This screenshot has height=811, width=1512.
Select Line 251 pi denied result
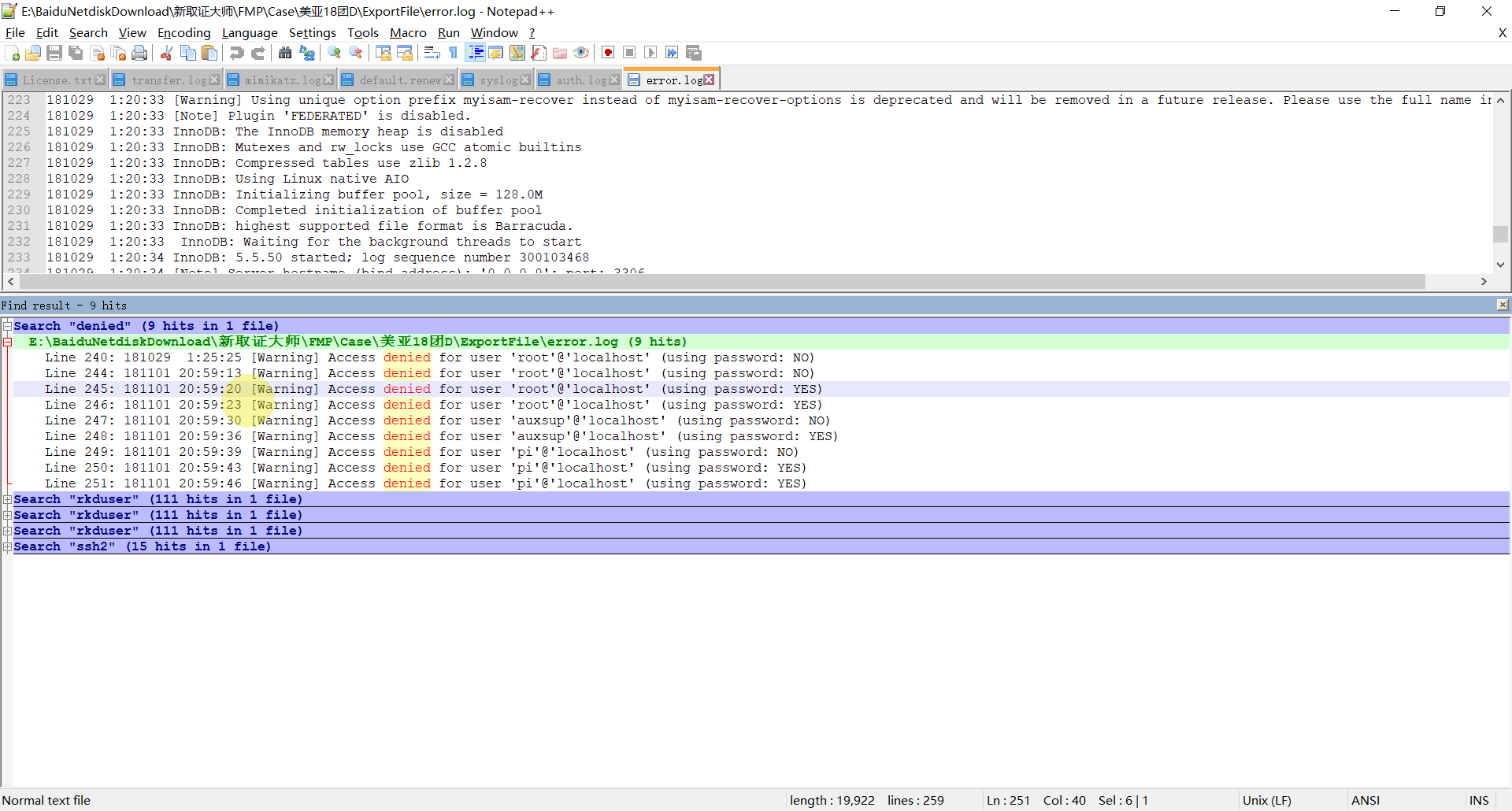pyautogui.click(x=761, y=483)
